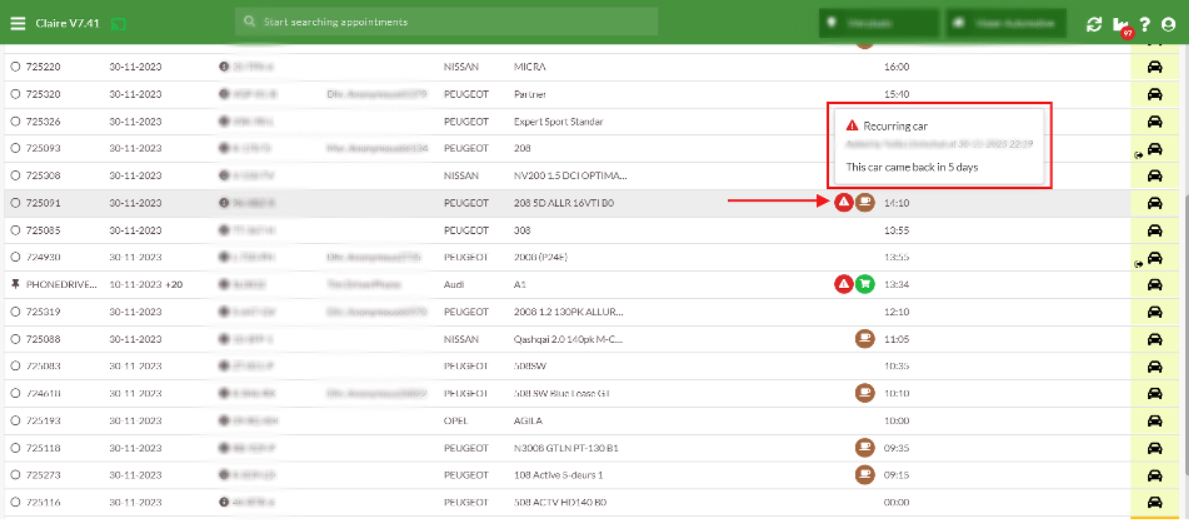This screenshot has height=526, width=1189.
Task: Click the coffee cup icon on row 725091
Action: tap(864, 202)
